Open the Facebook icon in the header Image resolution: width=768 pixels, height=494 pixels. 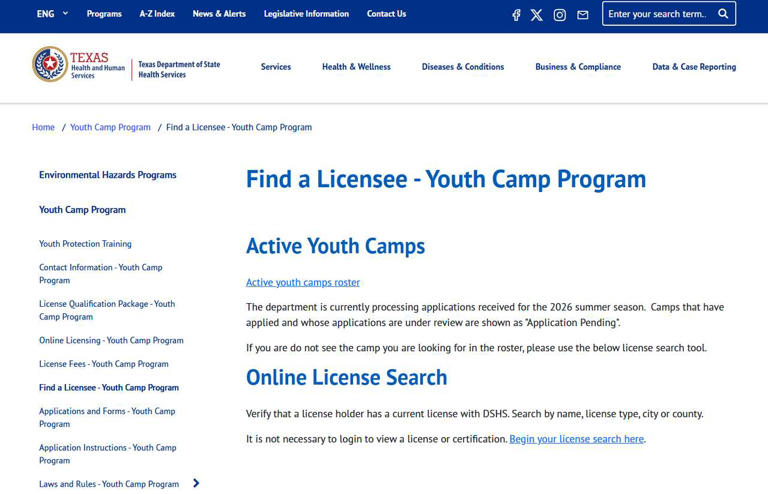pyautogui.click(x=516, y=15)
